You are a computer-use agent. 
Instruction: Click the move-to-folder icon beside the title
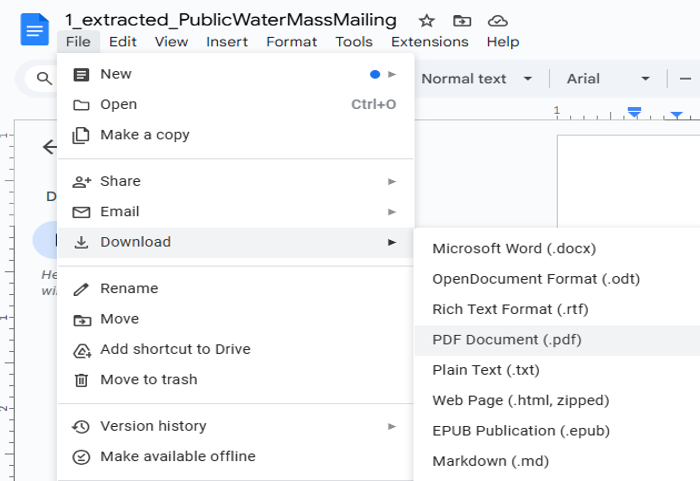point(462,21)
